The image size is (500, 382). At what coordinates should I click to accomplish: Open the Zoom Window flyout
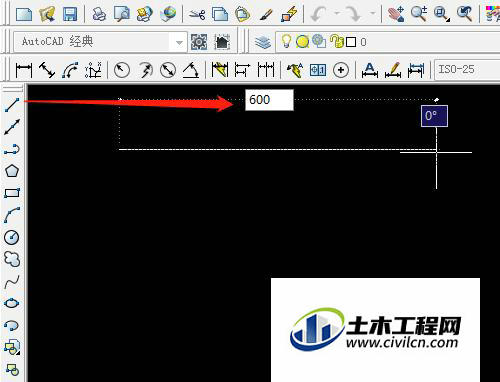pyautogui.click(x=442, y=14)
